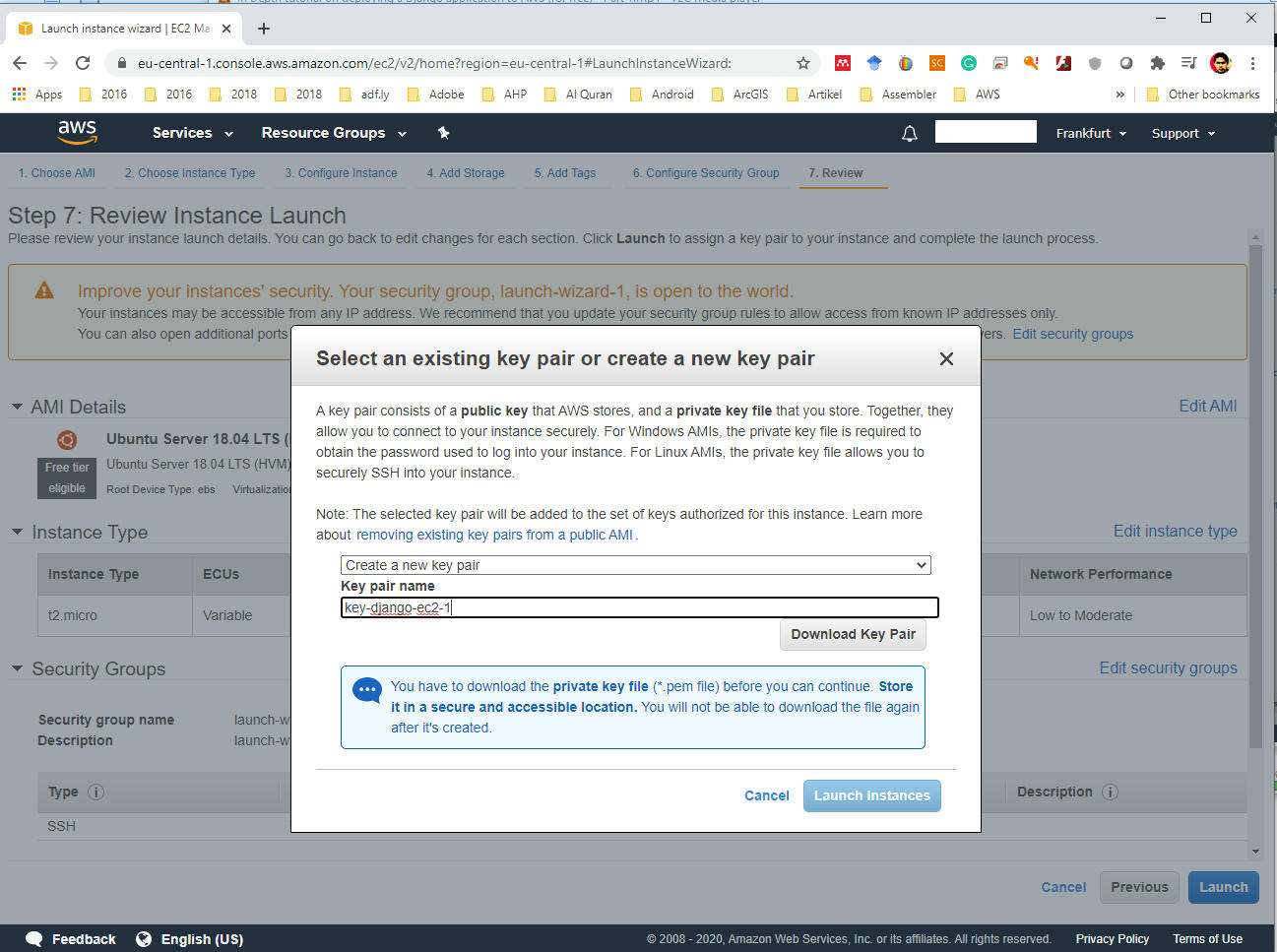1277x952 pixels.
Task: Bookmark this page with the star icon
Action: (803, 63)
